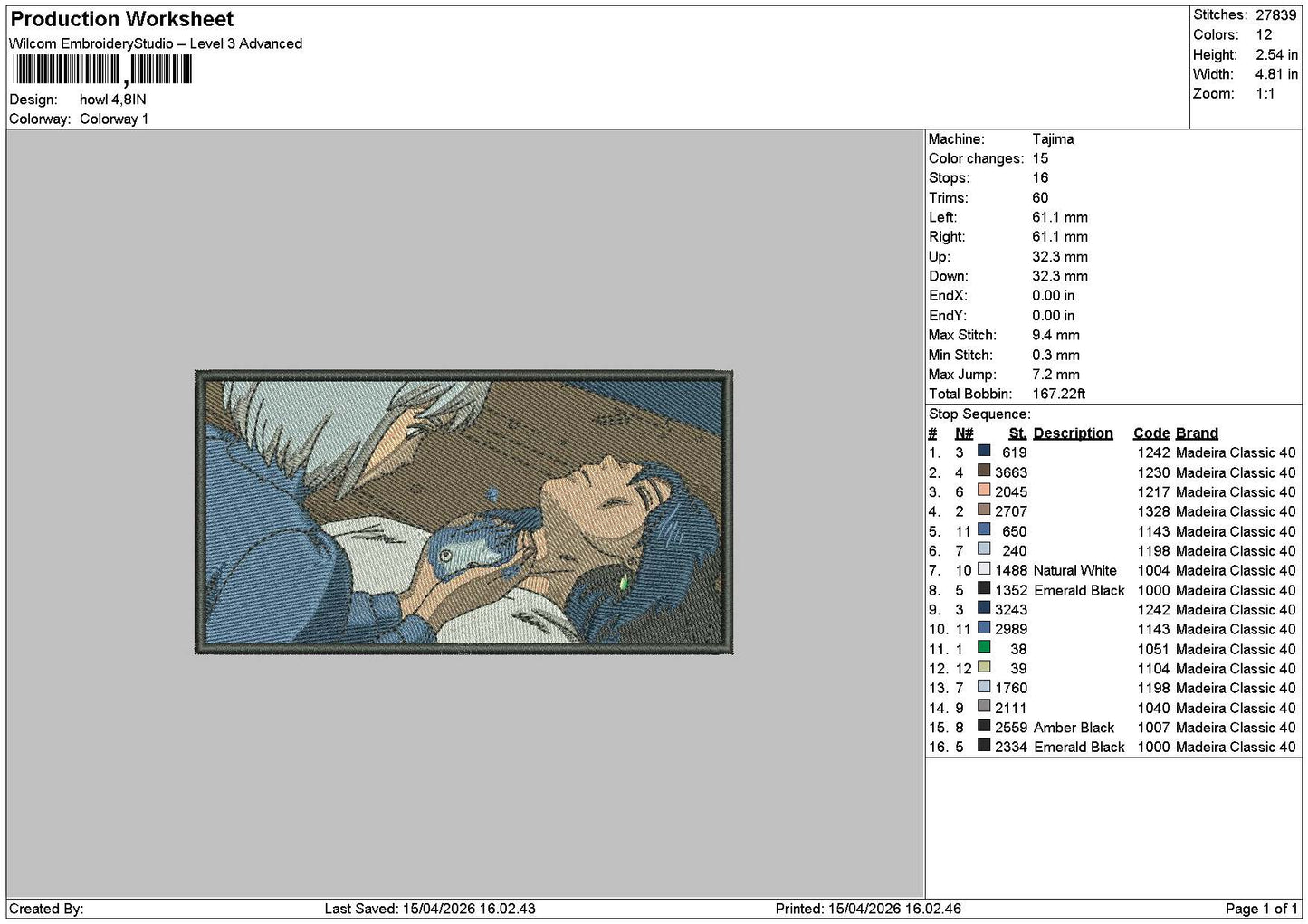Click 'Page 1 of 1' footer text
The height and width of the screenshot is (924, 1308).
click(1261, 909)
